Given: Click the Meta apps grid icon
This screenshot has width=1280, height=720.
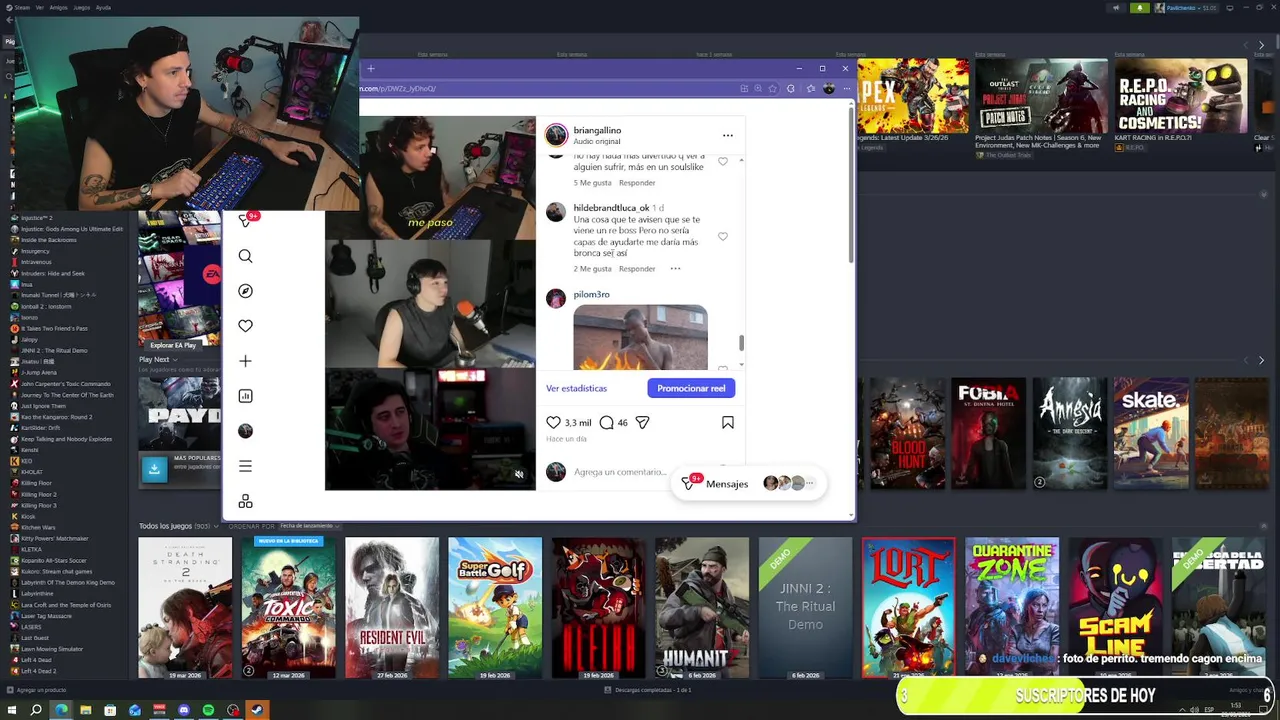Looking at the screenshot, I should pos(245,502).
